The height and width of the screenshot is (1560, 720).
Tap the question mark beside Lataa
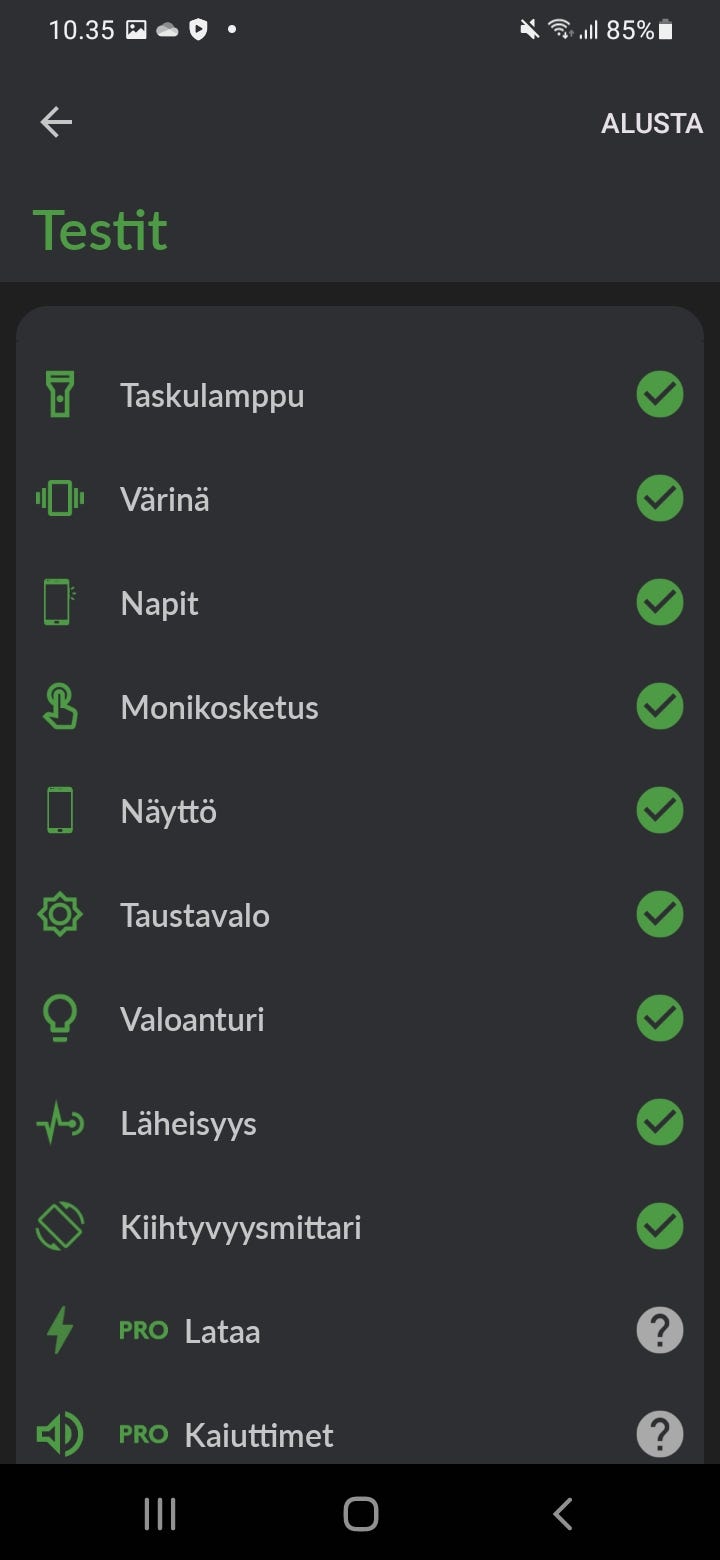click(x=659, y=1330)
